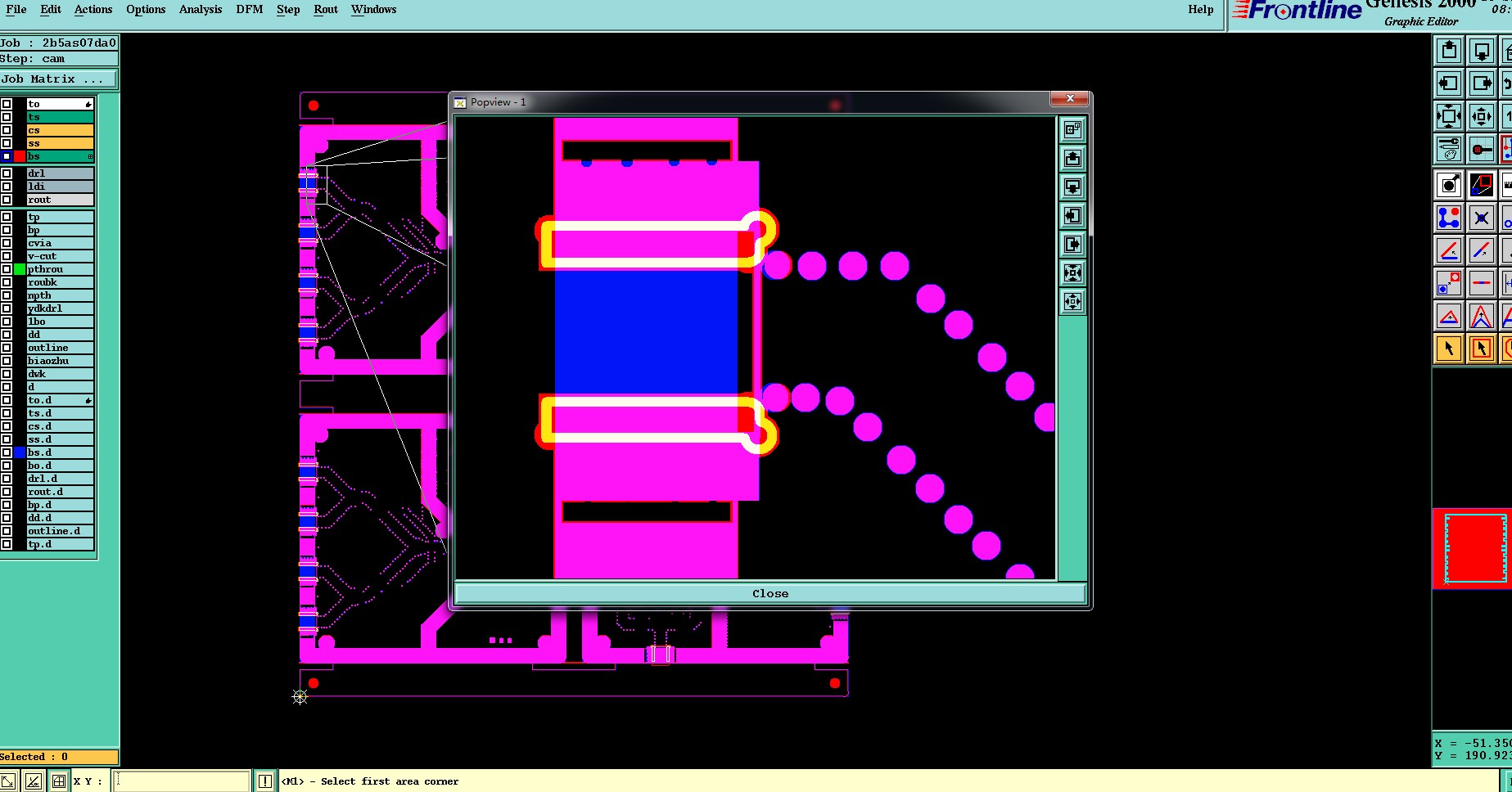The image size is (1512, 792).
Task: Toggle the checkbox for layer bs.d
Action: click(7, 452)
